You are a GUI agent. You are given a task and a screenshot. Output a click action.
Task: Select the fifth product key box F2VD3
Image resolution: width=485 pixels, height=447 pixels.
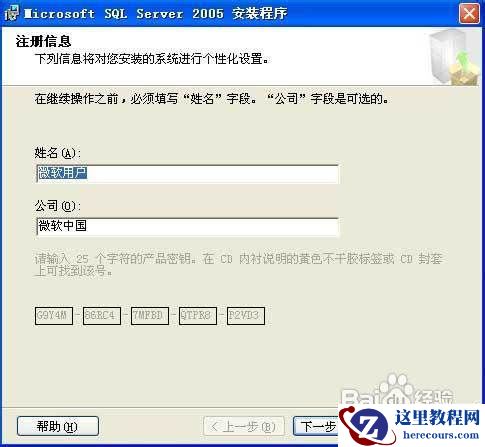point(246,316)
